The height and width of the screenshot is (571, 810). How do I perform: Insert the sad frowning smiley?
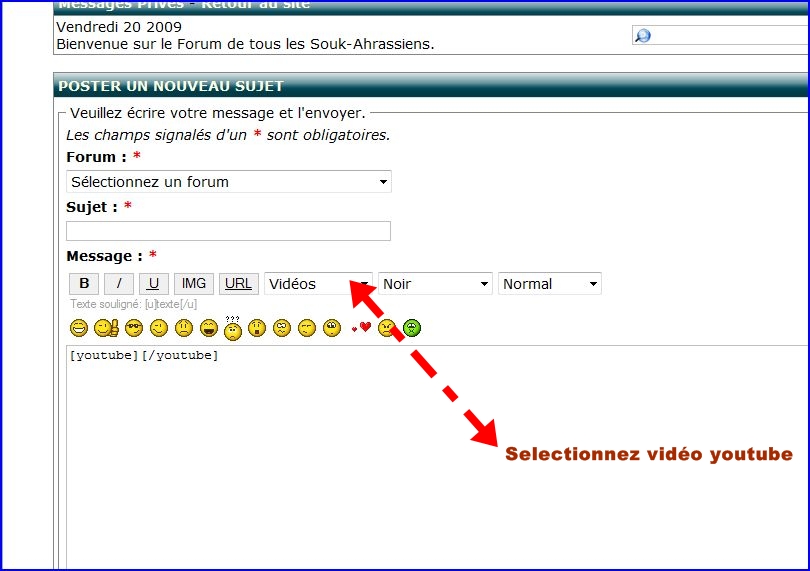pos(184,328)
